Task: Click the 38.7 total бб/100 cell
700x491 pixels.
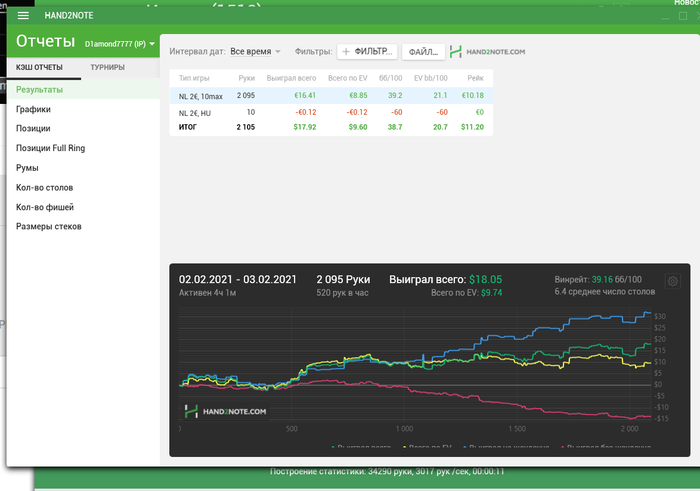Action: click(x=395, y=127)
